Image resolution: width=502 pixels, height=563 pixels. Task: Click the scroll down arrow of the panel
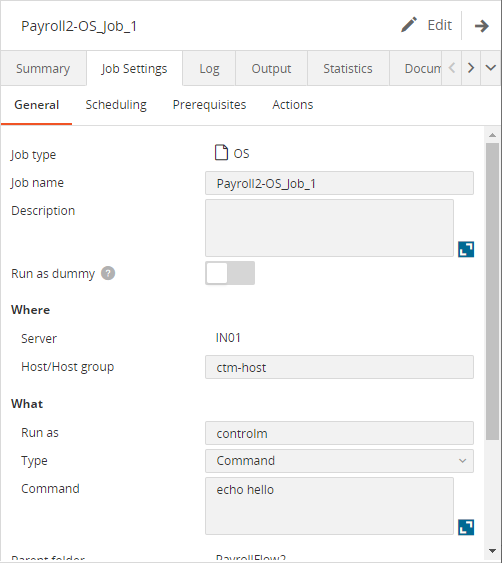(492, 550)
